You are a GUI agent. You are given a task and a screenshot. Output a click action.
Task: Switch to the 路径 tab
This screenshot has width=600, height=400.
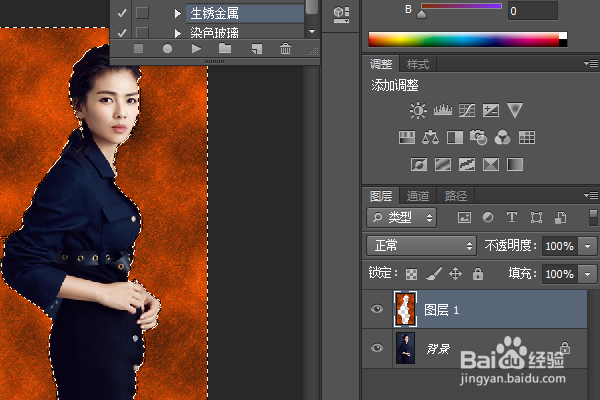[456, 196]
